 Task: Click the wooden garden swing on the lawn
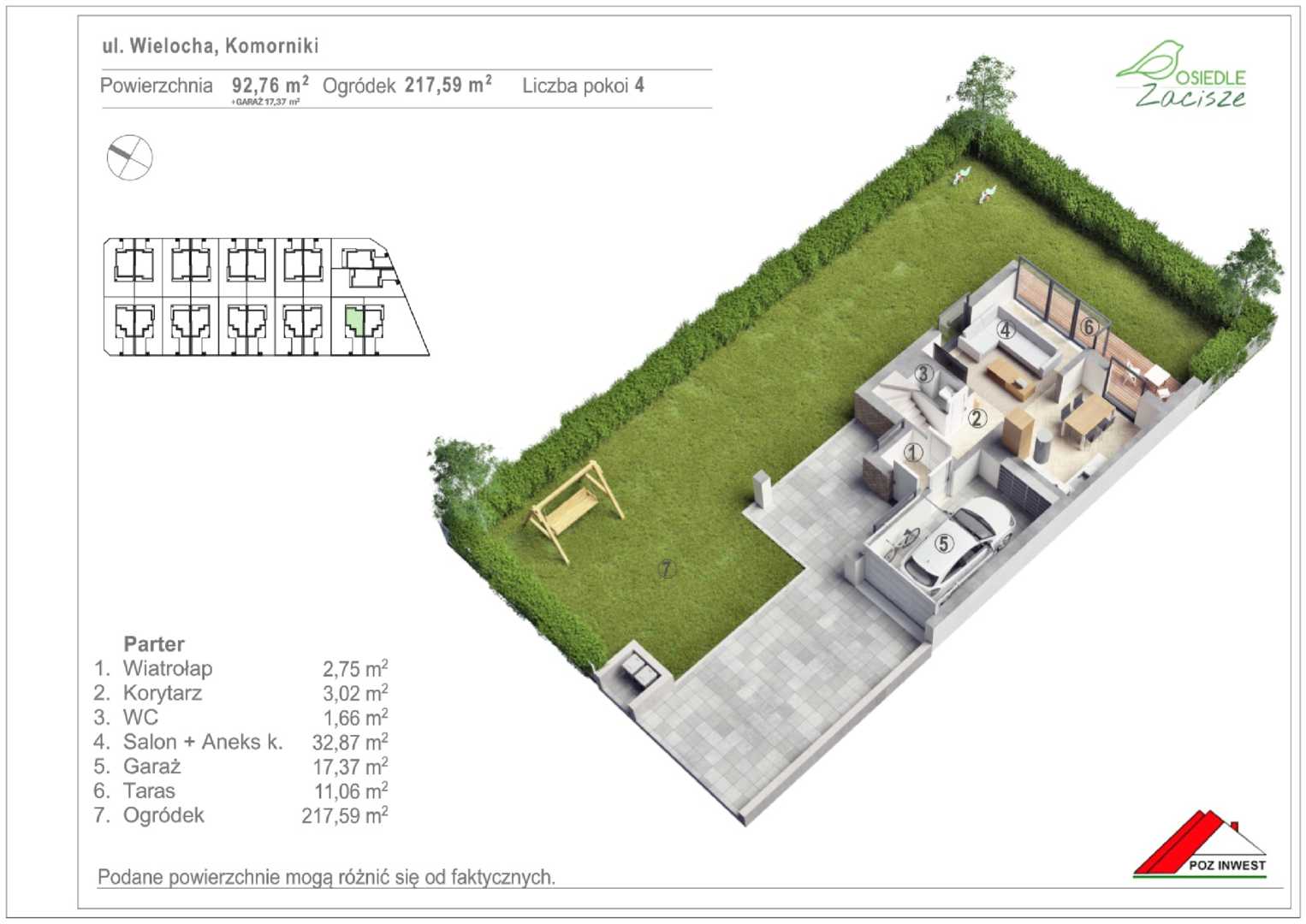(x=576, y=510)
